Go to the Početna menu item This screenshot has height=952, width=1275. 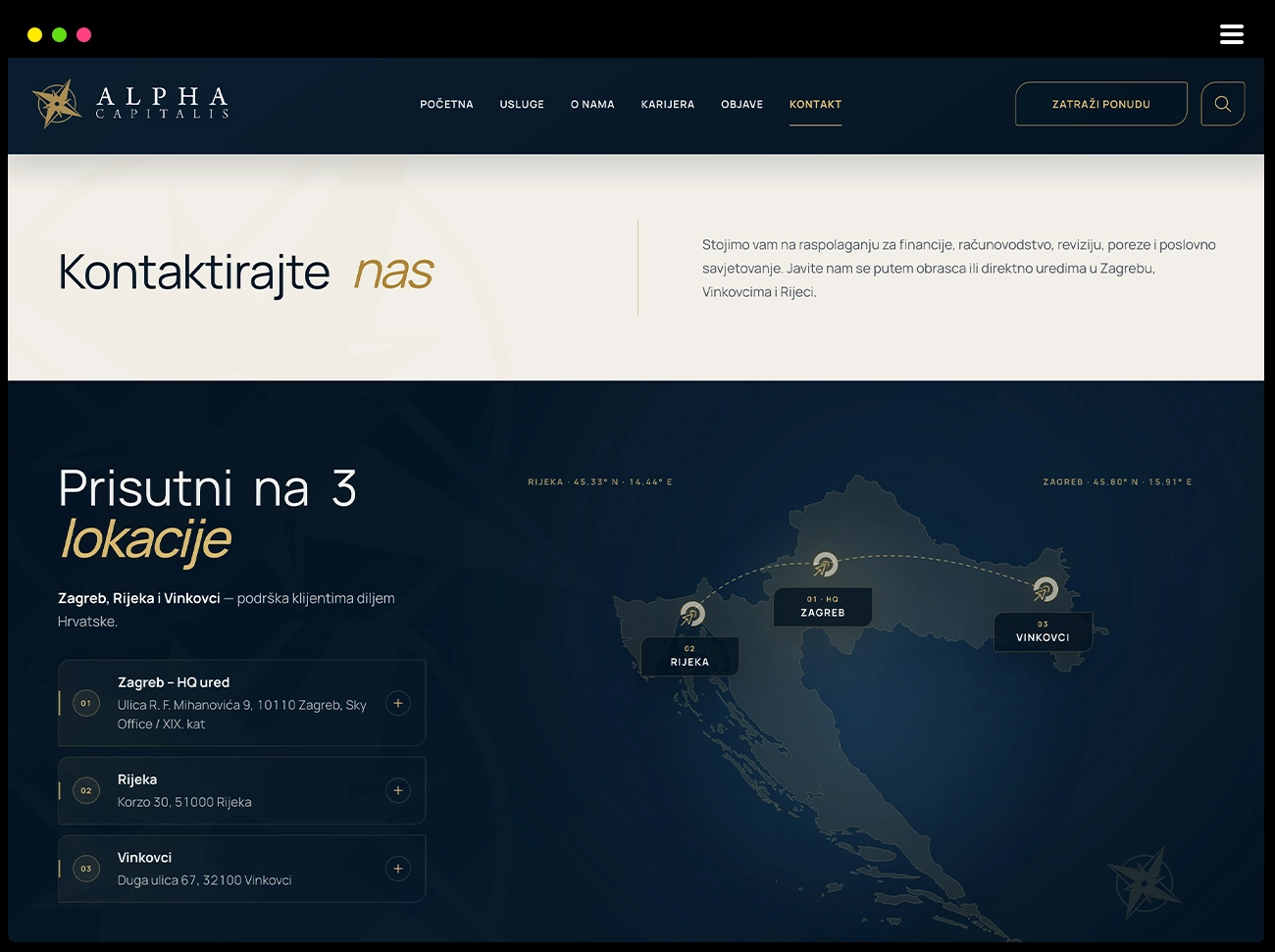446,104
